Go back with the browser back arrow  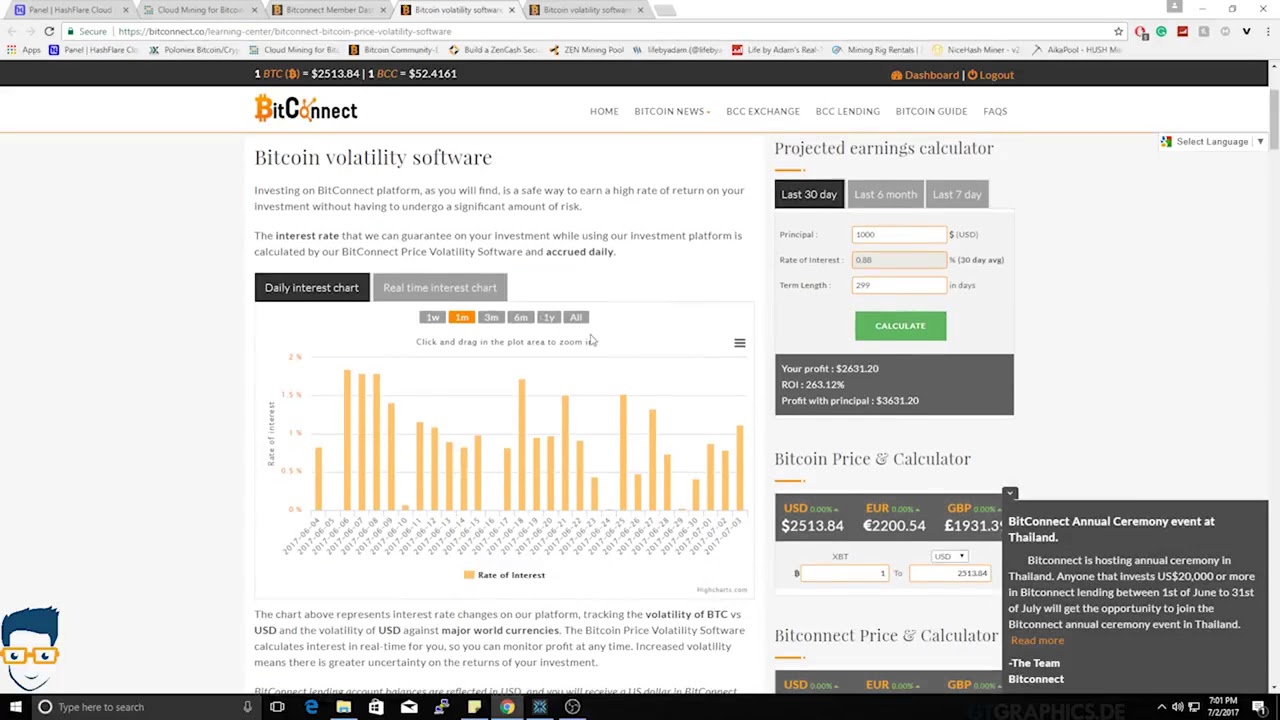tap(10, 31)
